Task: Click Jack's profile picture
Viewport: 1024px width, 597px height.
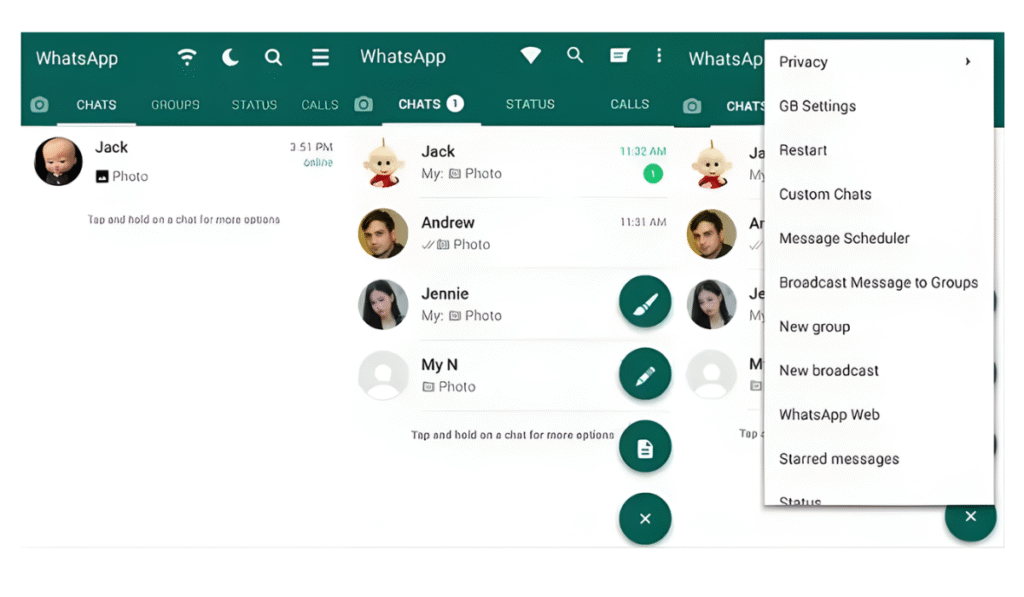Action: click(x=57, y=161)
